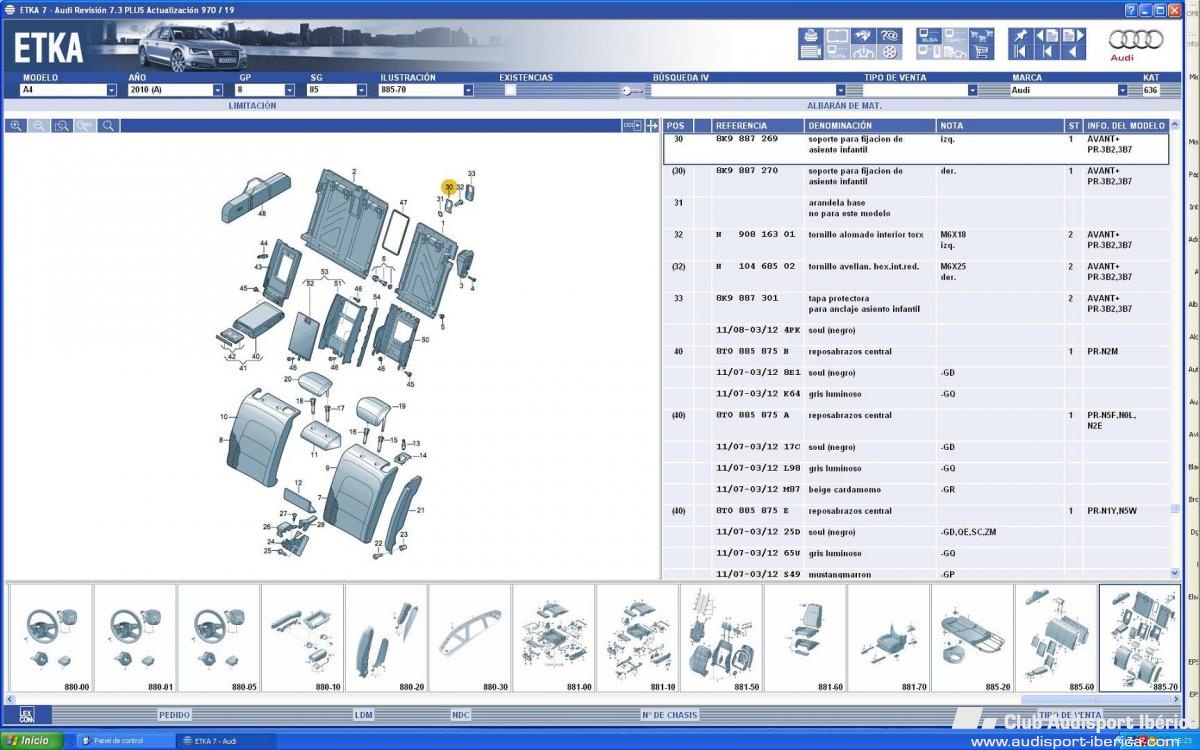Click the zoom in magnifier icon
The image size is (1200, 750).
15,126
